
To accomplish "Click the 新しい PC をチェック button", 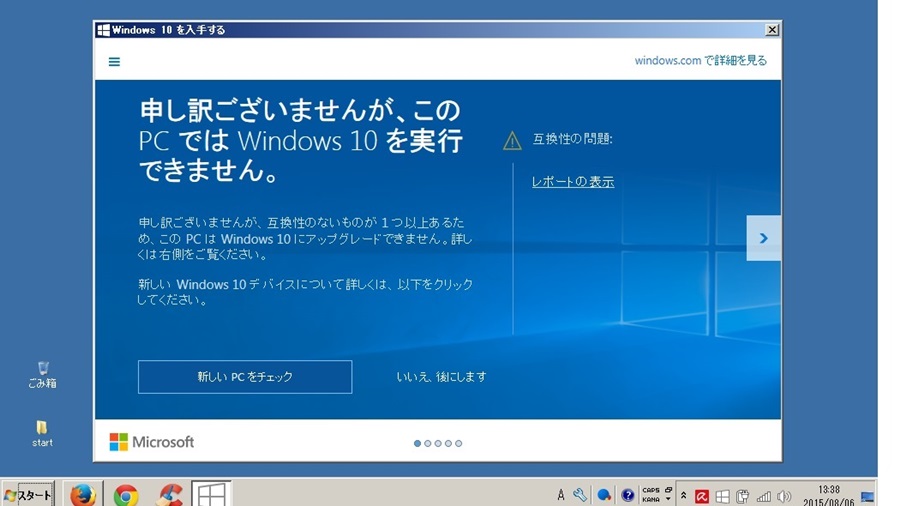I will pos(245,377).
